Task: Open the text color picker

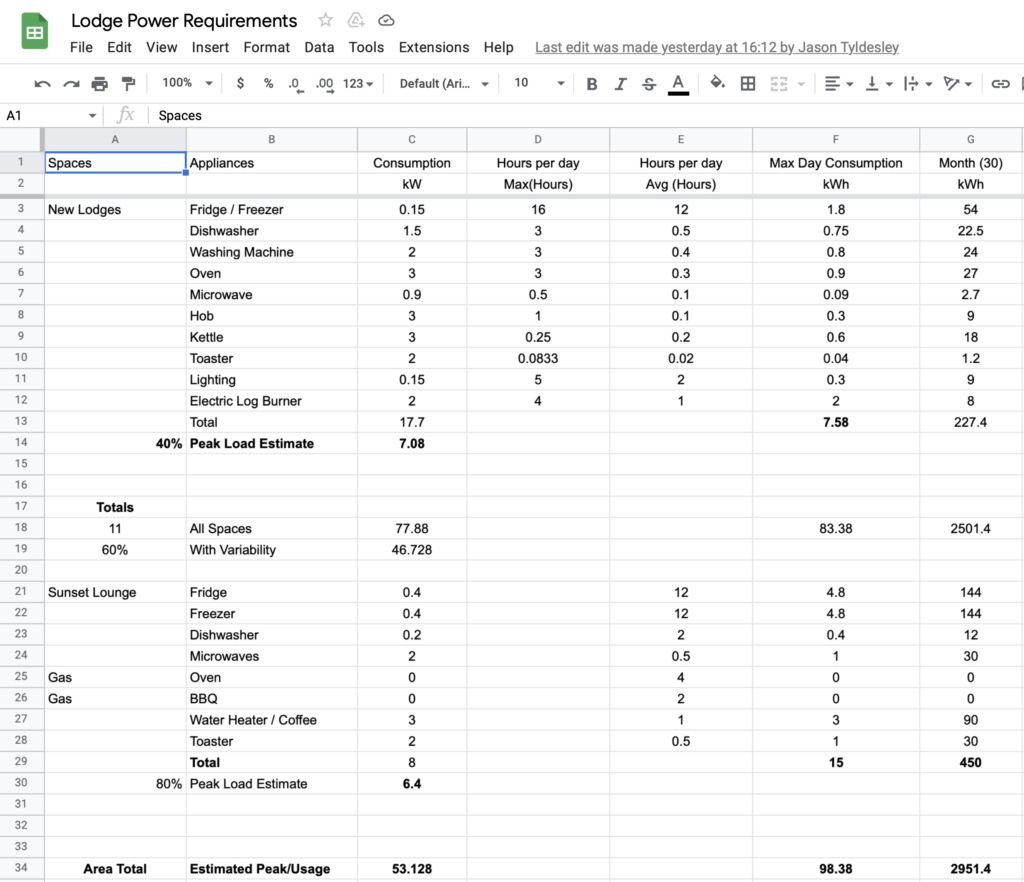Action: (x=679, y=84)
